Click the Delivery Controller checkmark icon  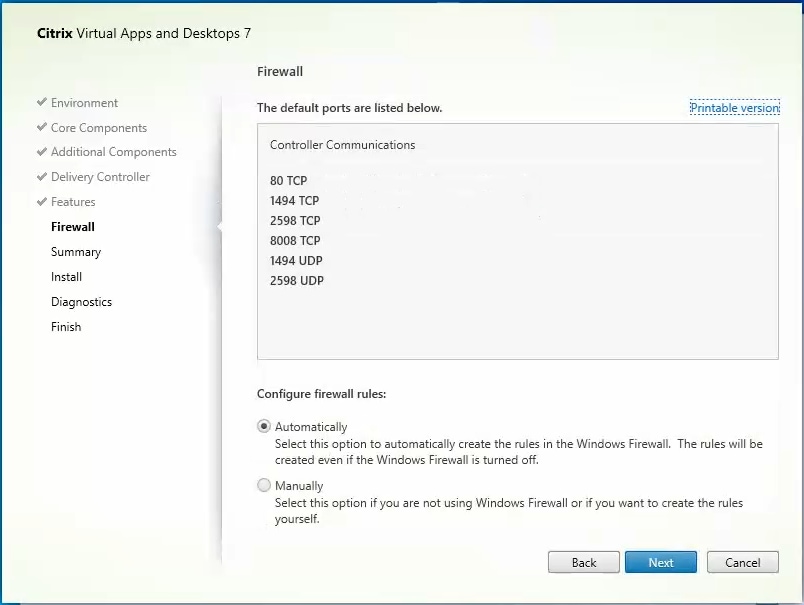pos(41,177)
